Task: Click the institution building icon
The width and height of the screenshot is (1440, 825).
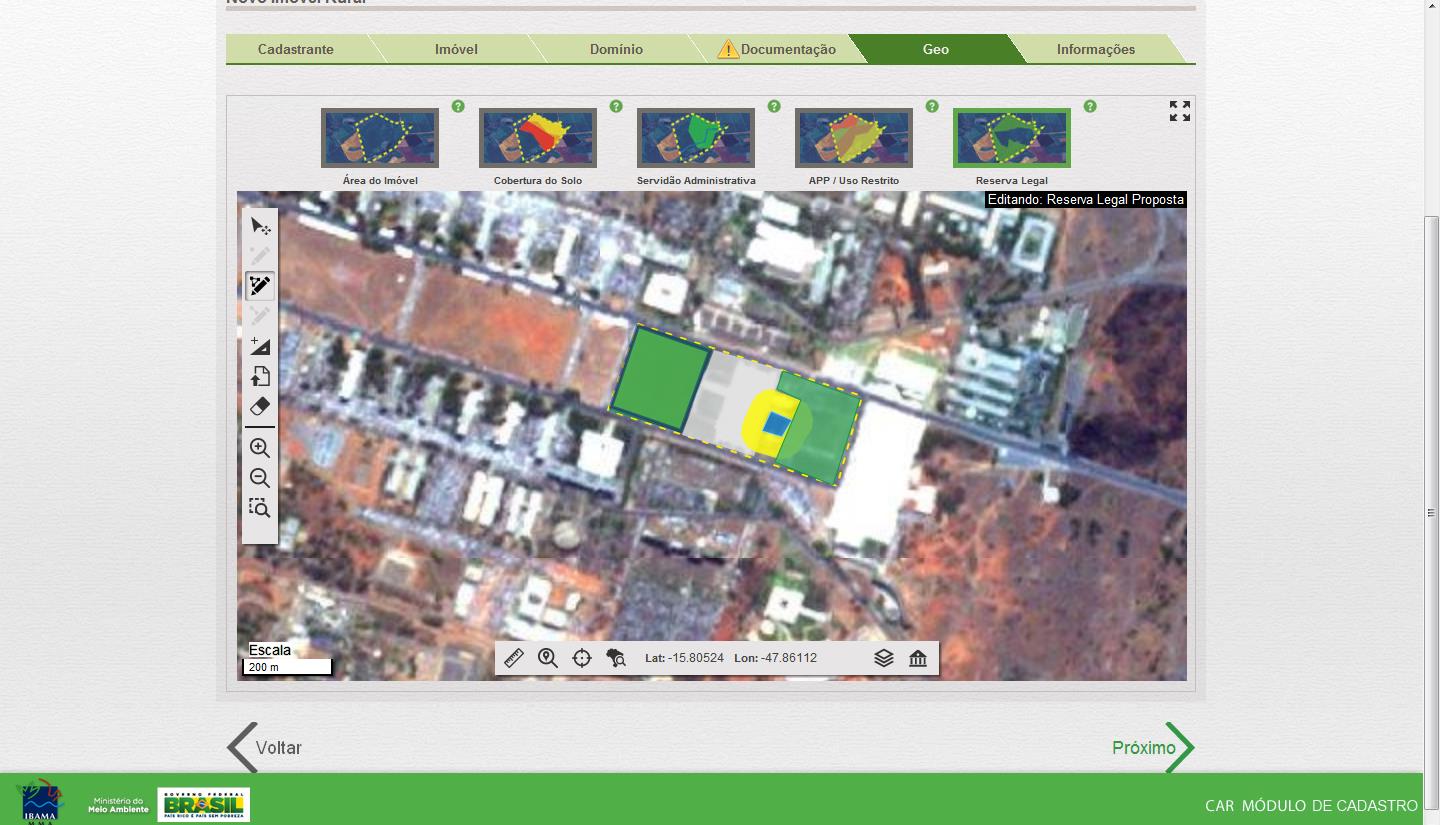Action: pyautogui.click(x=918, y=658)
